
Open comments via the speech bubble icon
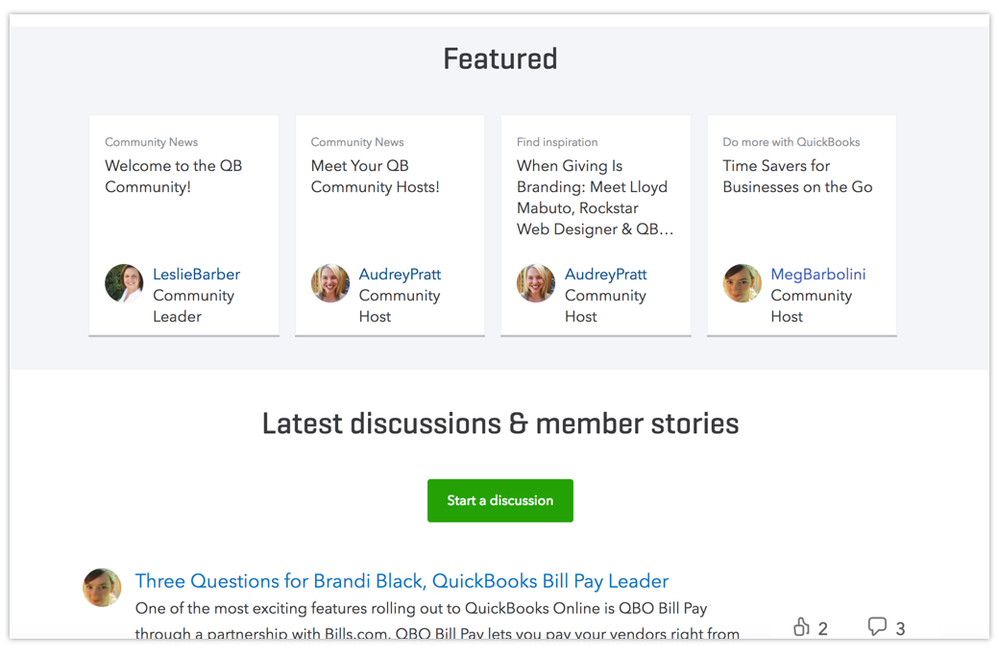coord(878,626)
